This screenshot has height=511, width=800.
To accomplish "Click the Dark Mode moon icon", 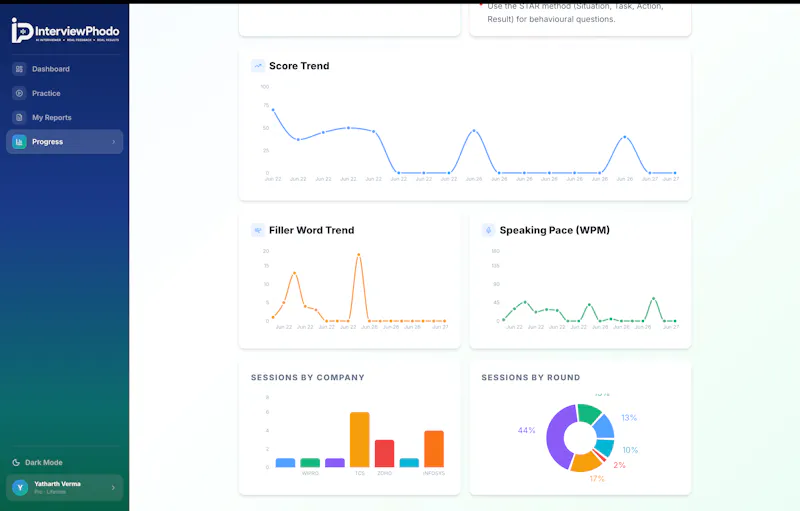I will [x=16, y=463].
